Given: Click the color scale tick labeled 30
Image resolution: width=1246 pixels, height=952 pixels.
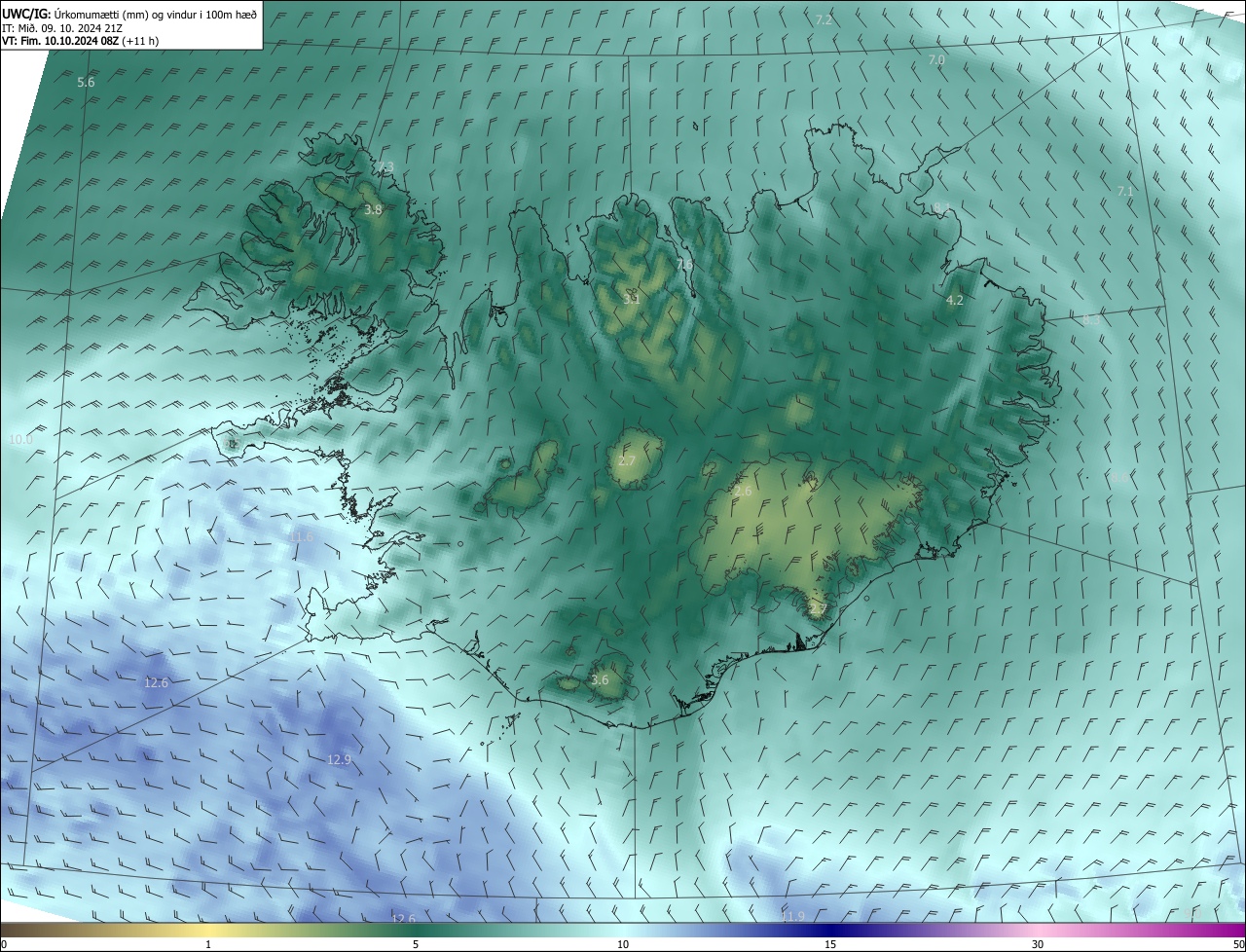Looking at the screenshot, I should click(1038, 944).
